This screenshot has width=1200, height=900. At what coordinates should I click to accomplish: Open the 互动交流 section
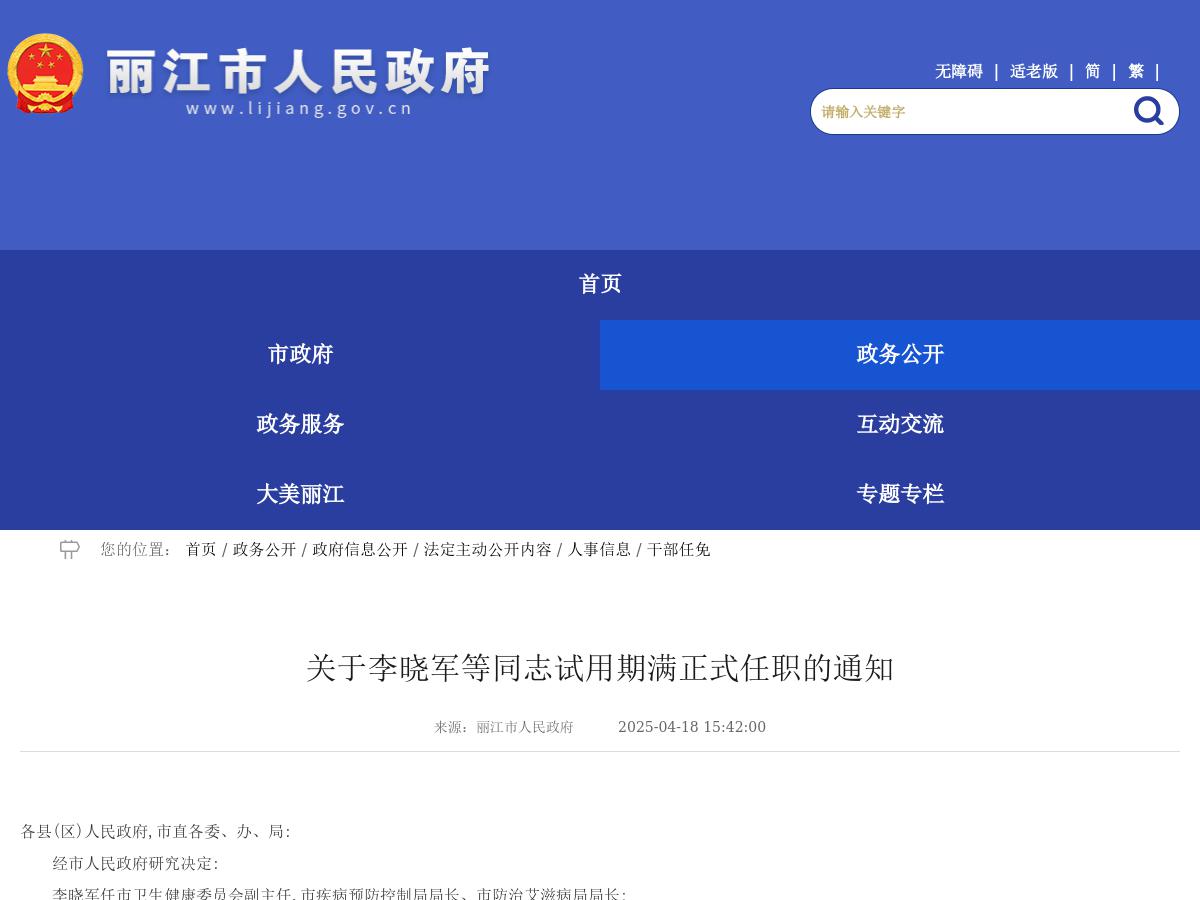click(x=900, y=424)
